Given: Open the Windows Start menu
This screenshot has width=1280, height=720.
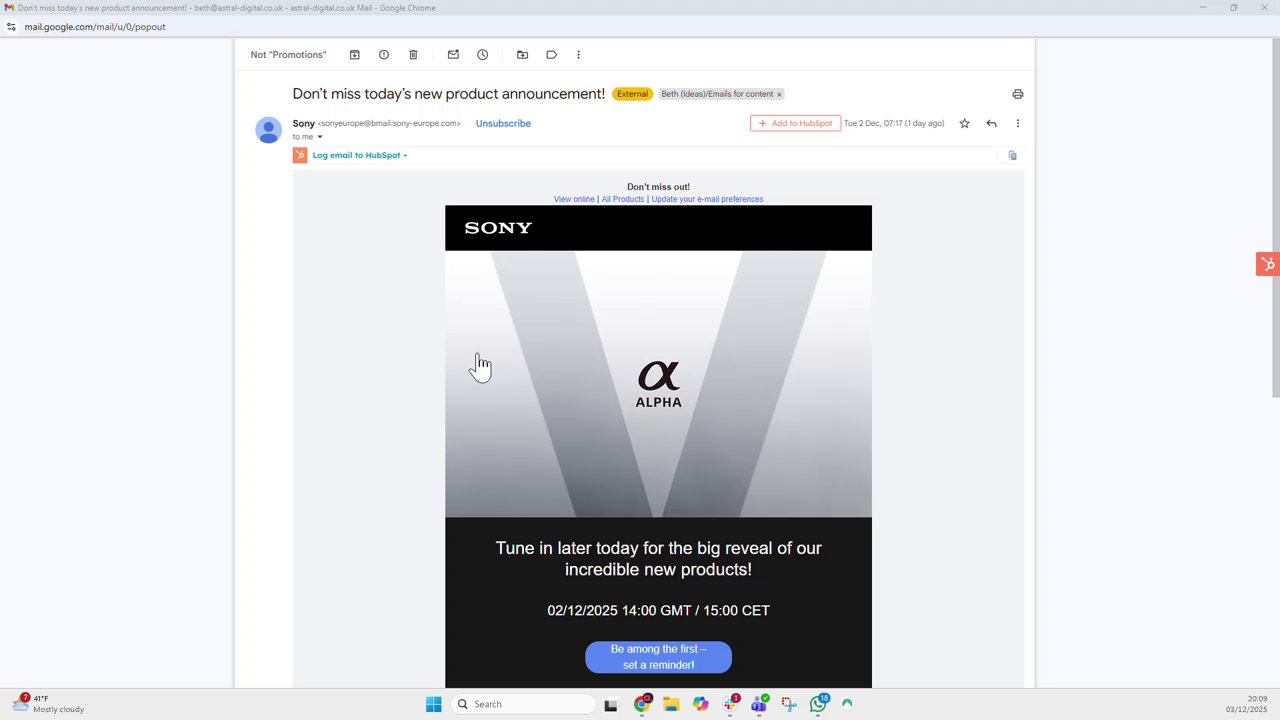Looking at the screenshot, I should (433, 704).
